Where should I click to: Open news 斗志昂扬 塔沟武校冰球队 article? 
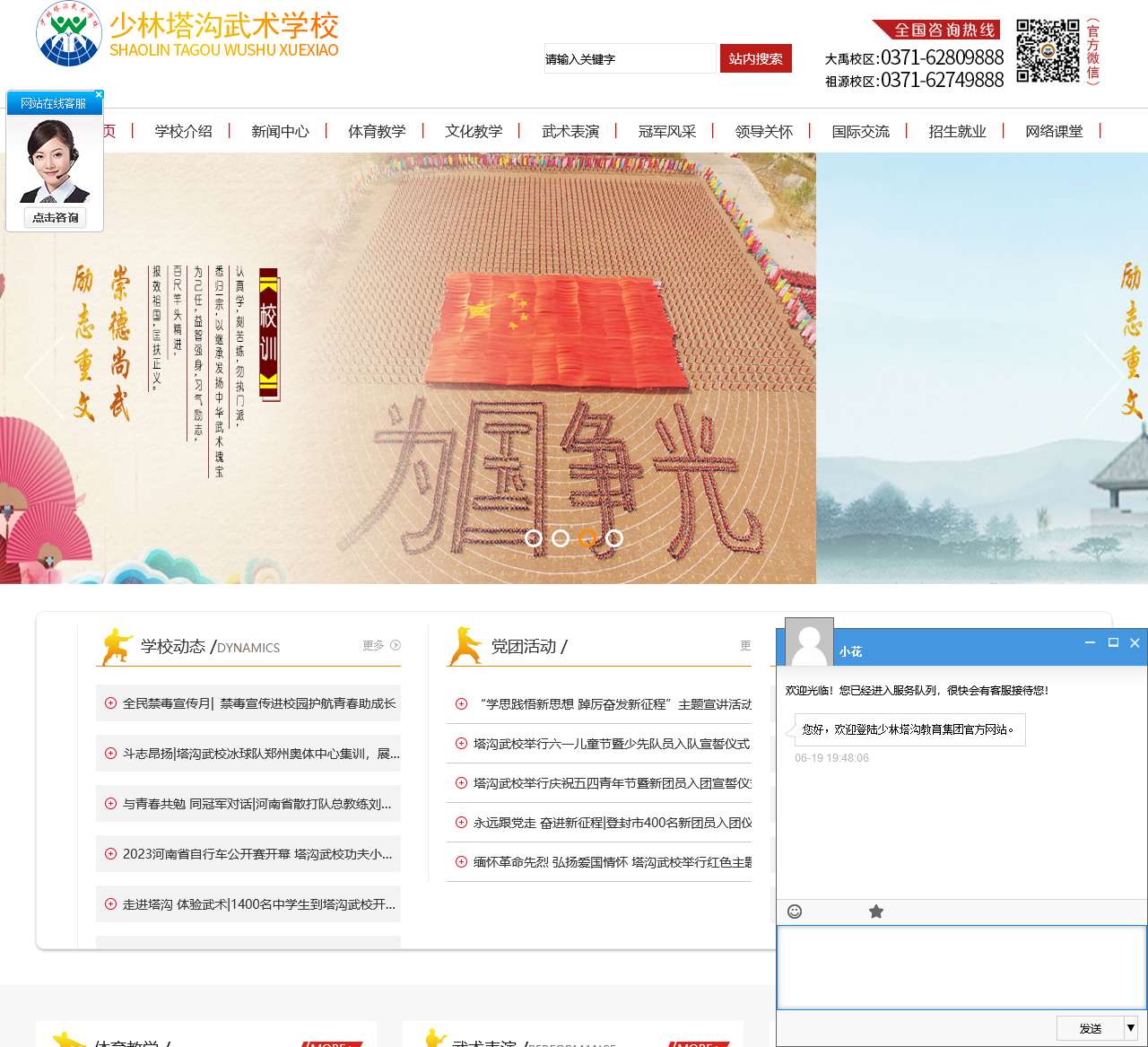click(261, 754)
